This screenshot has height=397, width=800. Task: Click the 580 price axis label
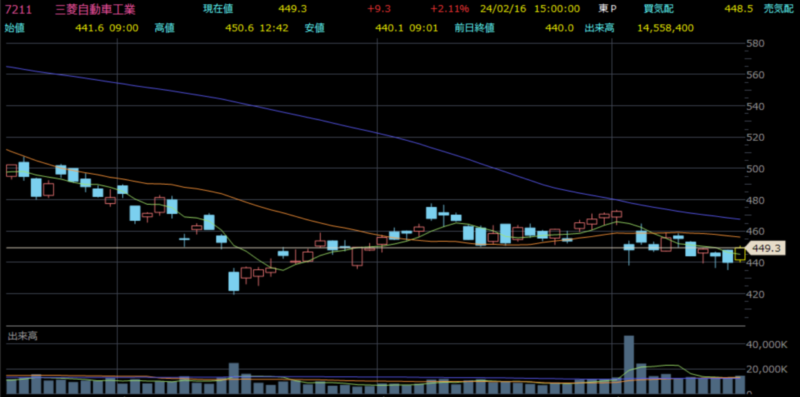point(757,43)
